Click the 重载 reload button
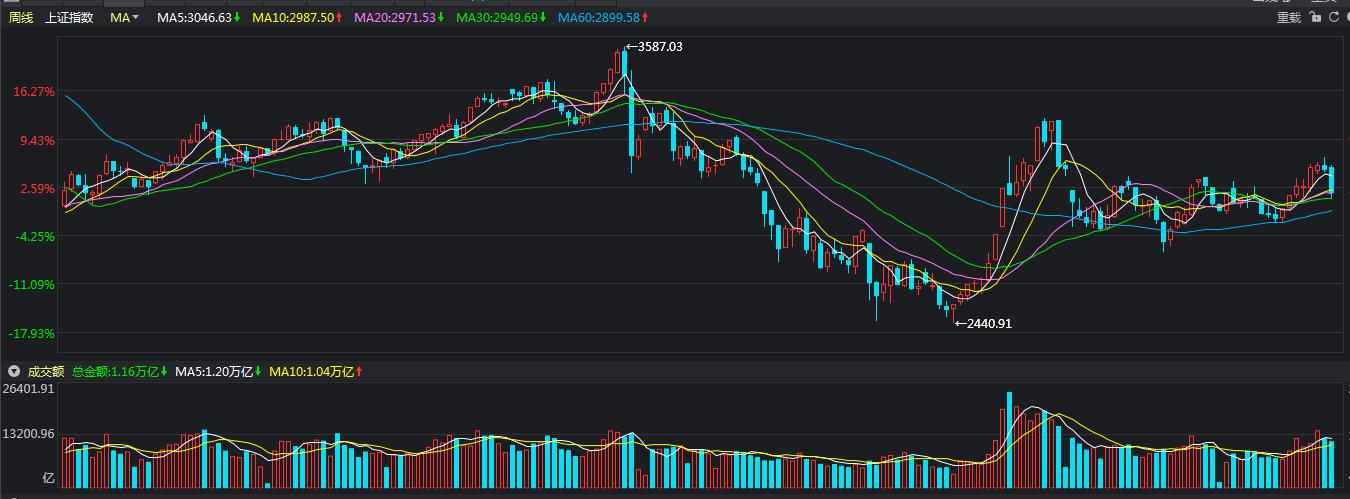The width and height of the screenshot is (1350, 499). (x=1289, y=18)
